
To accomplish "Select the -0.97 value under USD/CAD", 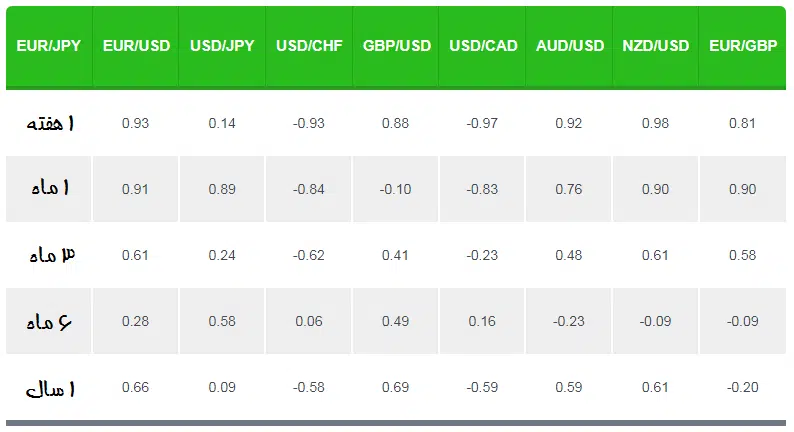I will 482,123.
